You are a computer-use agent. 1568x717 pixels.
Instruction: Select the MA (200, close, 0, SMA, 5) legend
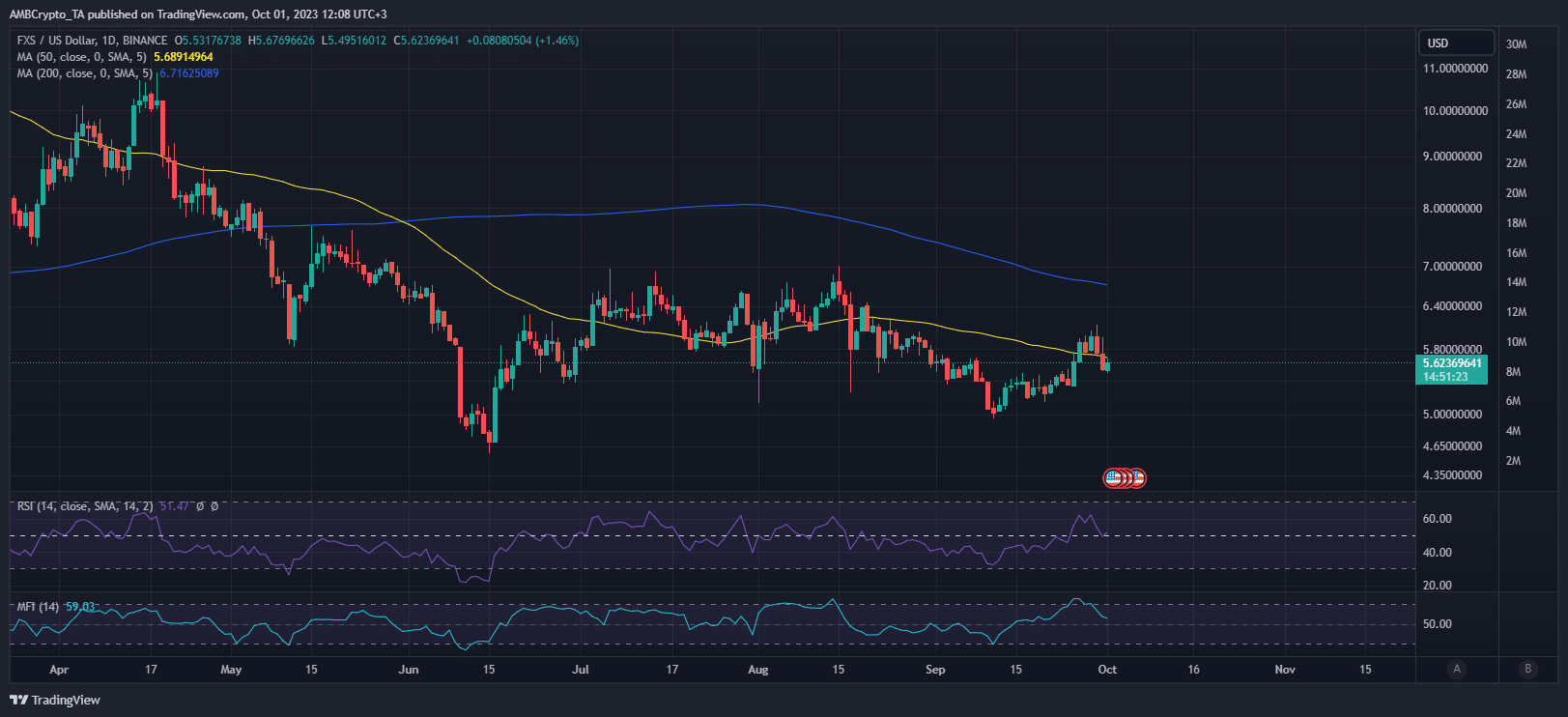coord(87,73)
